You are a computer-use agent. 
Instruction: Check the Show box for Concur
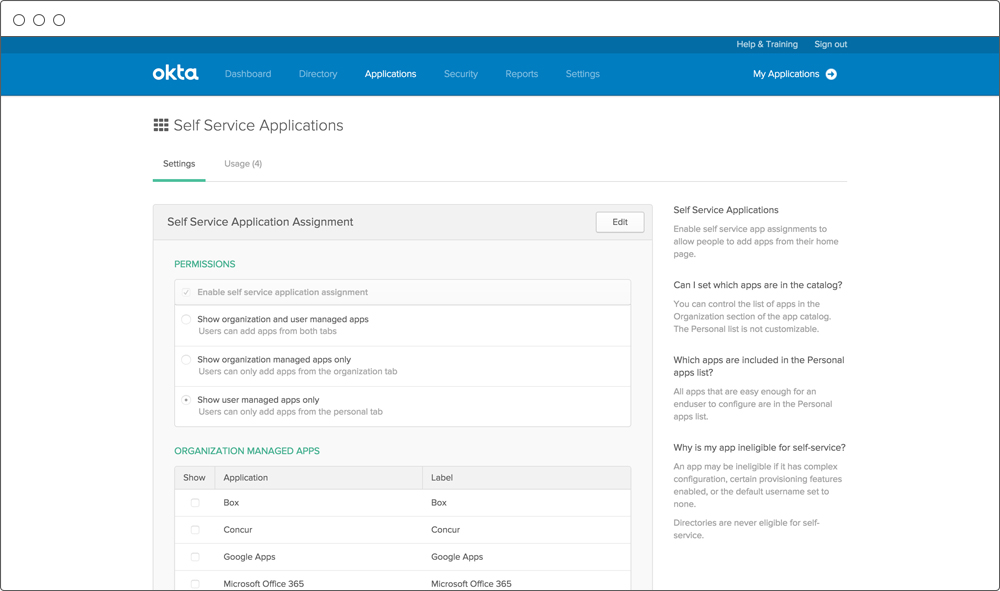(x=194, y=530)
